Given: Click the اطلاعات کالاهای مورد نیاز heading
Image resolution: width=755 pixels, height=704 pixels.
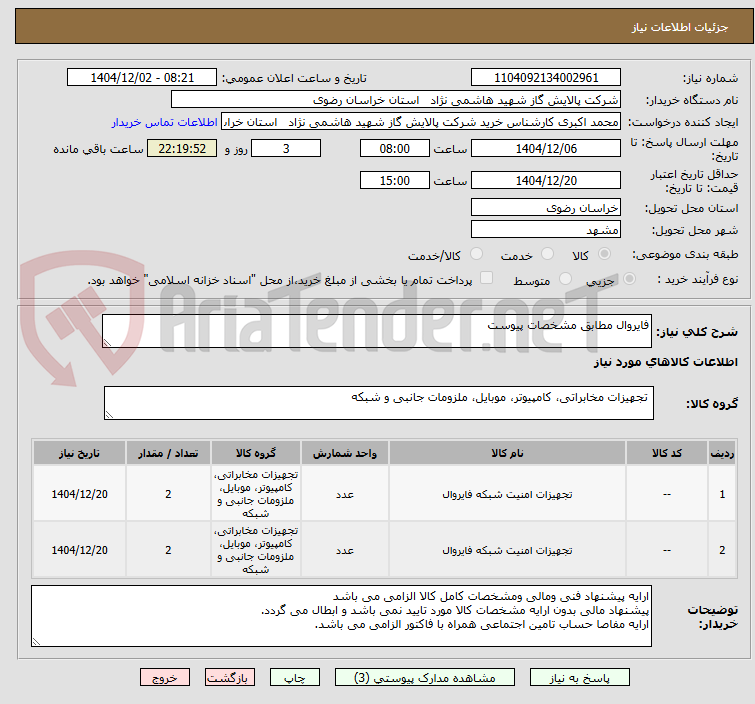Looking at the screenshot, I should 665,362.
